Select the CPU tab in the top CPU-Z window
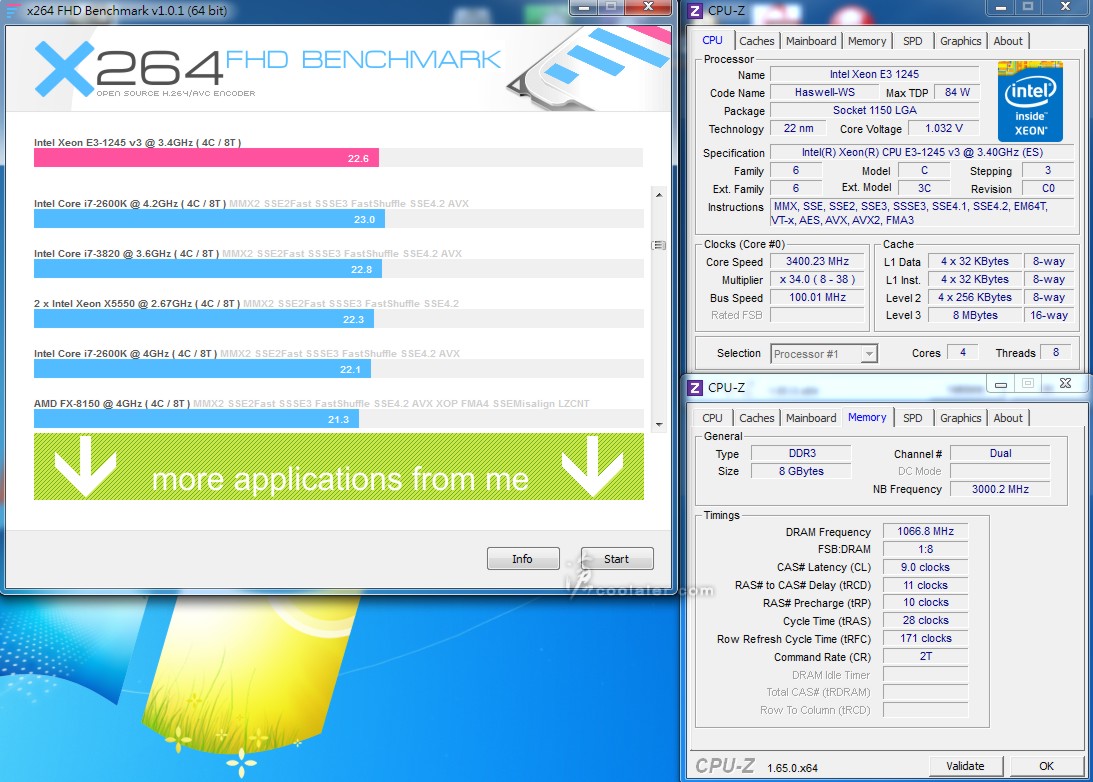Screen dimensions: 1093x782 (x=712, y=40)
